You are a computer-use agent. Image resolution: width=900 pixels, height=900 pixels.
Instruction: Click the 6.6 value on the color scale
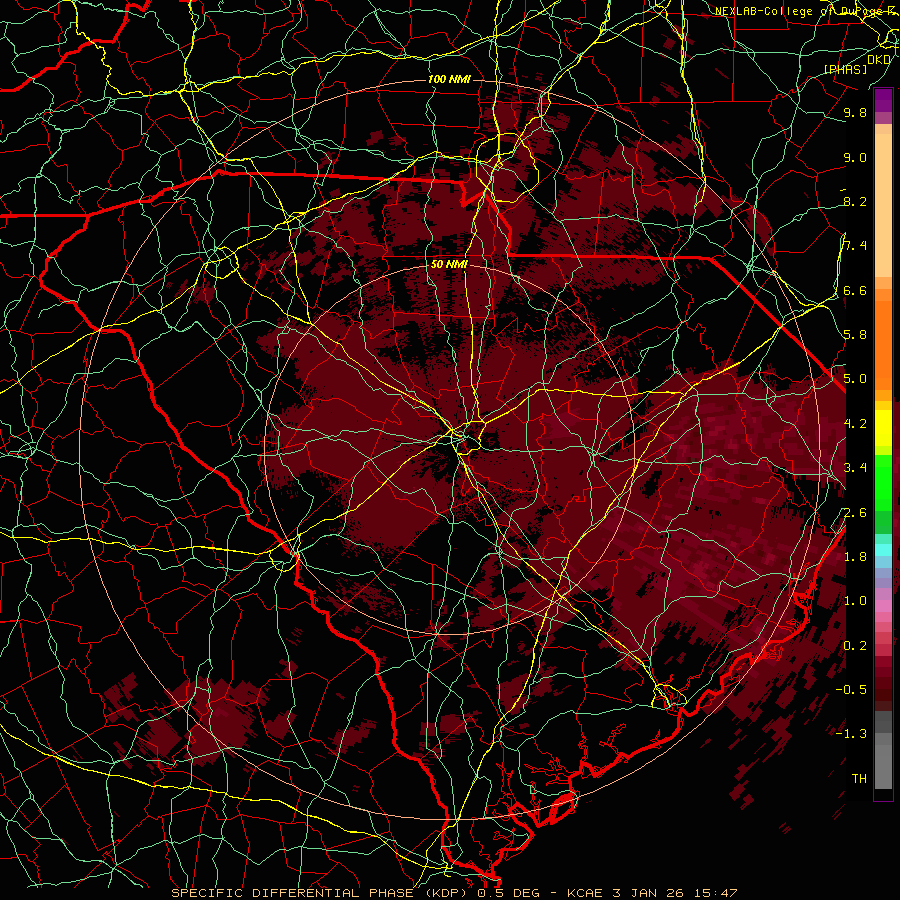pyautogui.click(x=855, y=290)
